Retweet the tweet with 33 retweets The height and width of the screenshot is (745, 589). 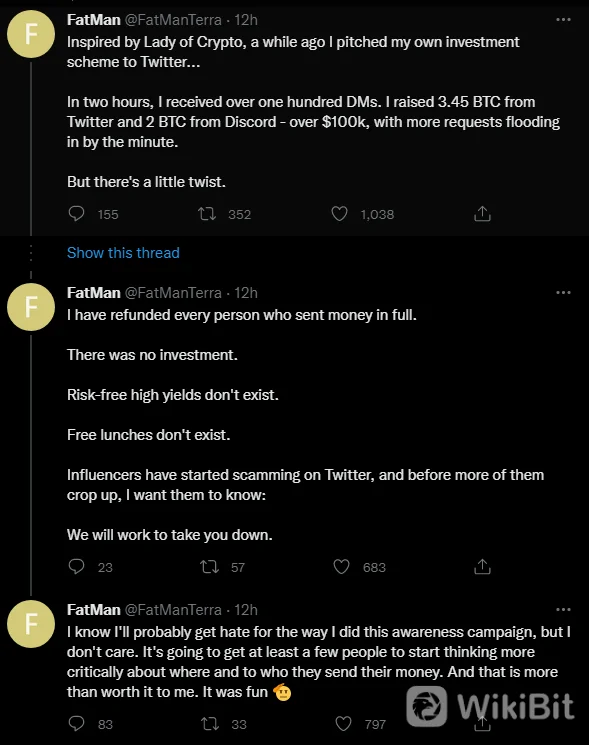click(x=209, y=724)
